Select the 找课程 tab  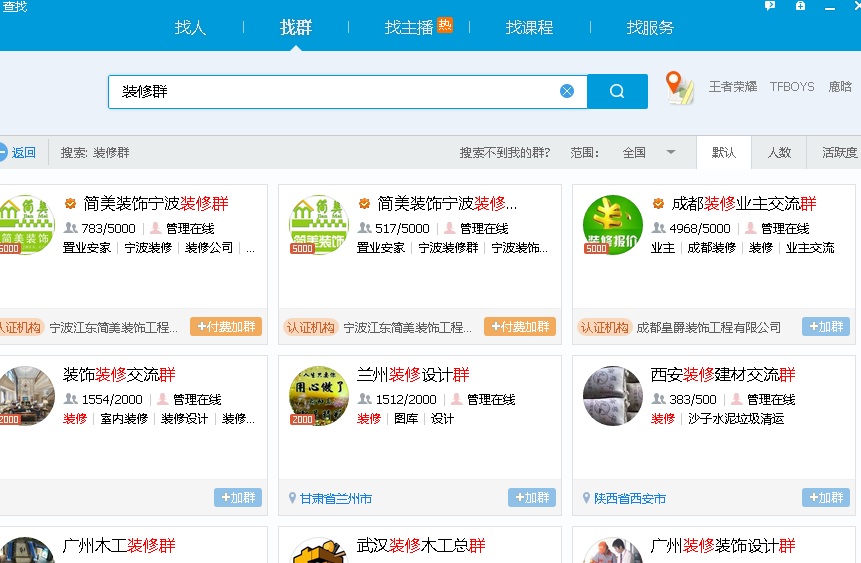pos(529,27)
